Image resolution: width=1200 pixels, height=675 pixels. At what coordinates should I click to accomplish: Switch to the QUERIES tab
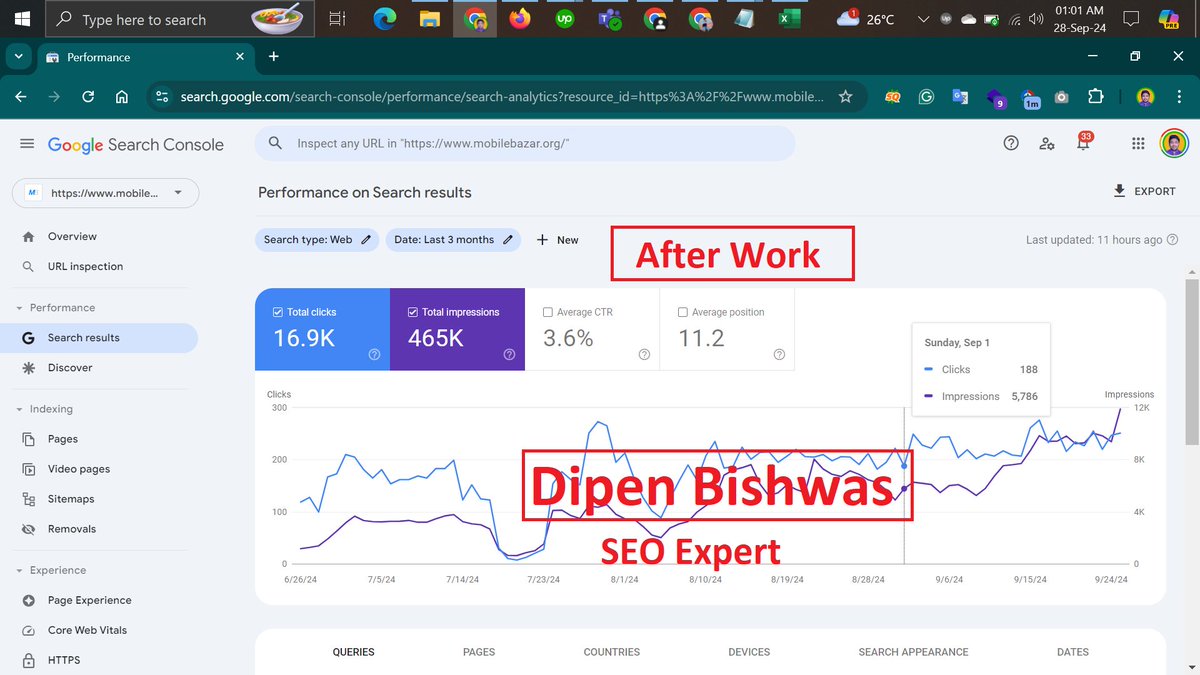[354, 652]
